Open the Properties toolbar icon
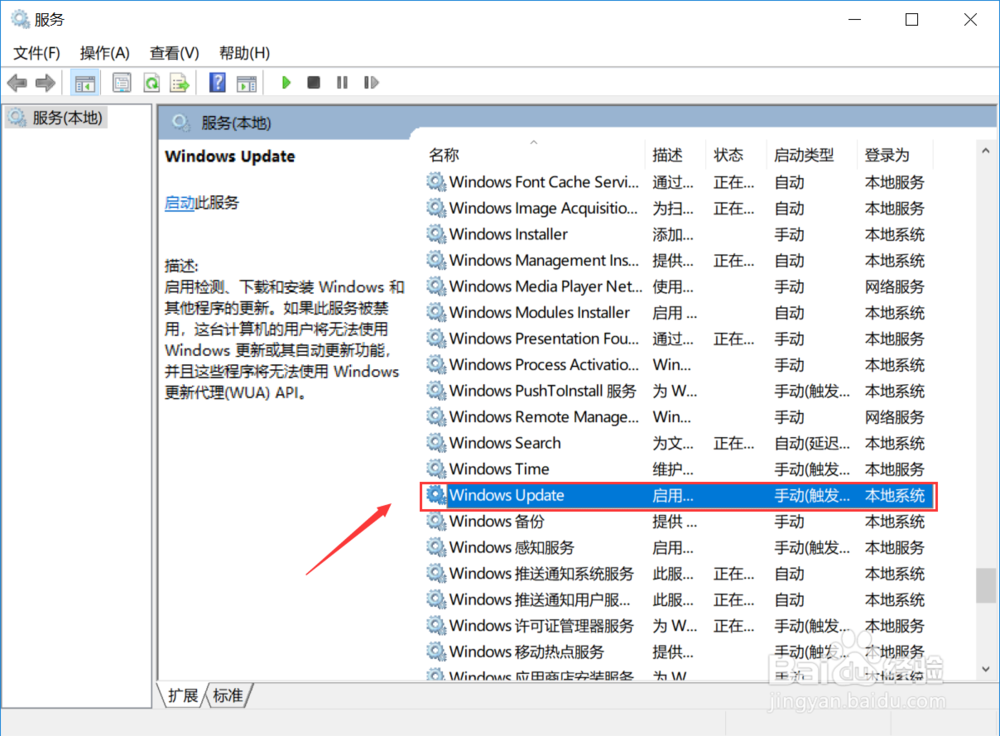The width and height of the screenshot is (1000, 736). 122,83
